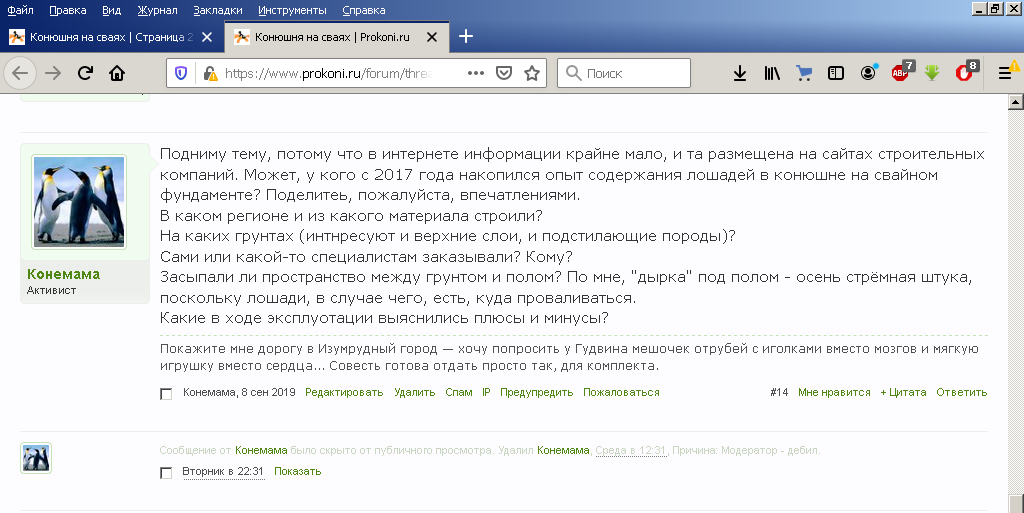Toggle the sidebar view icon
Image resolution: width=1024 pixels, height=513 pixels.
(836, 73)
